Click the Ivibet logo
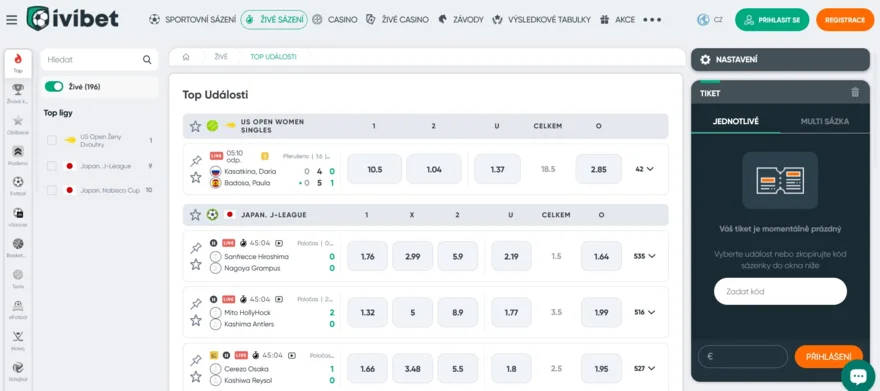Viewport: 880px width, 391px height. coord(72,19)
